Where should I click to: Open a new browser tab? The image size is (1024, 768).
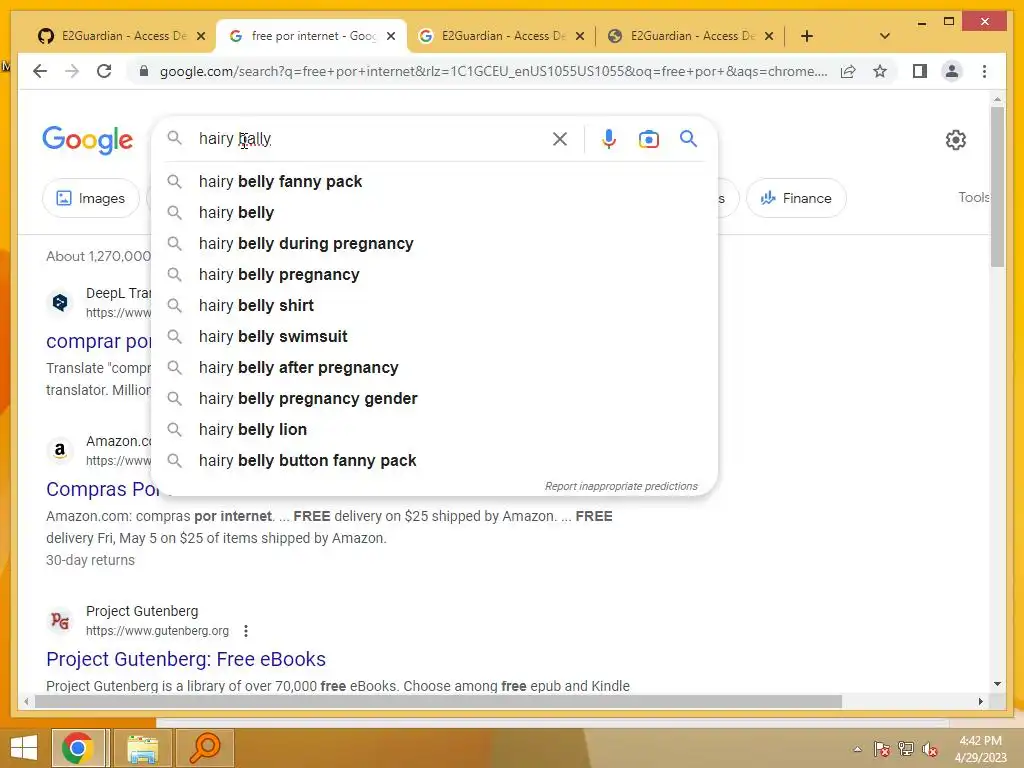[807, 36]
